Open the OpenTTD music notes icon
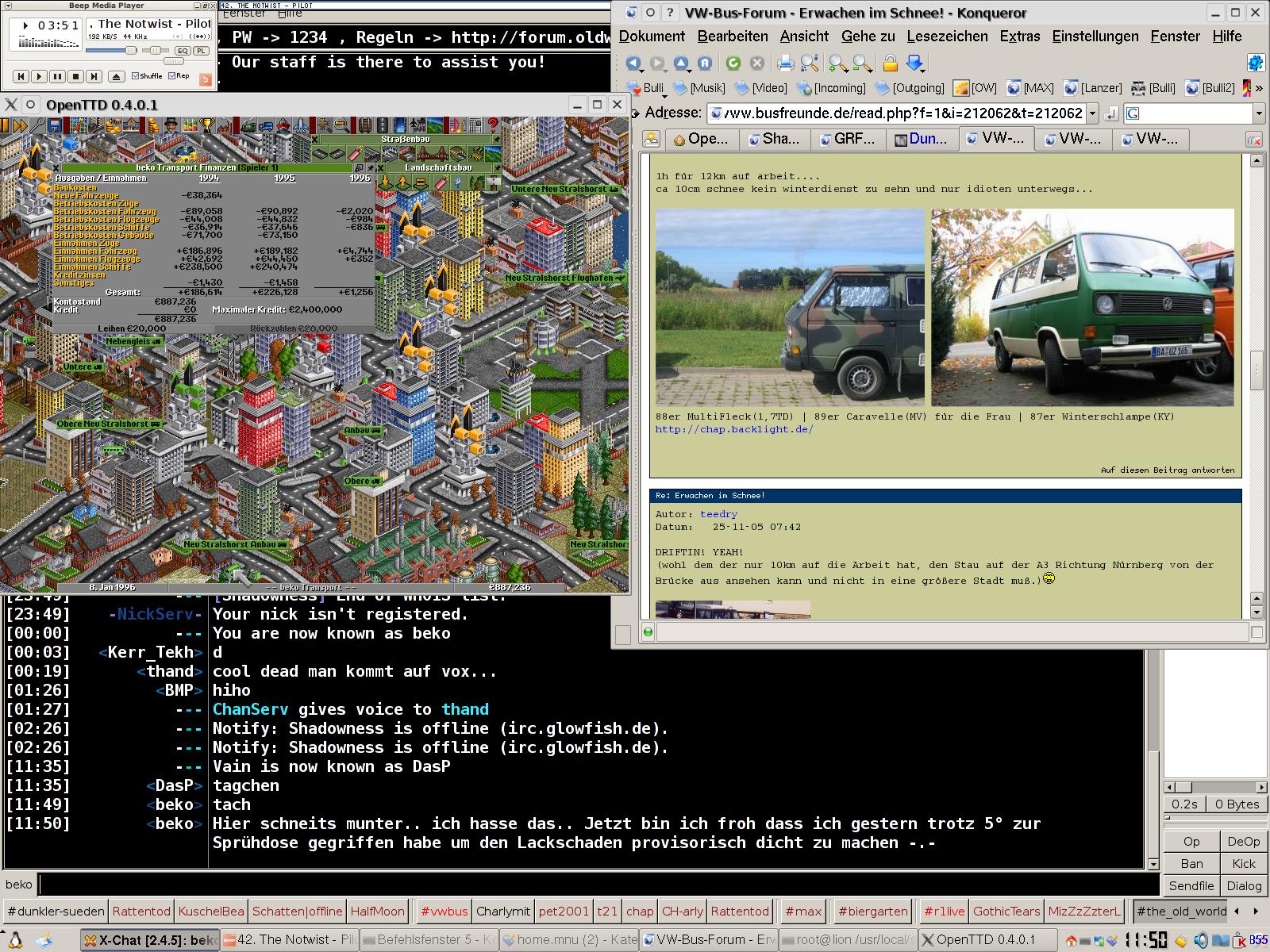 pyautogui.click(x=457, y=125)
